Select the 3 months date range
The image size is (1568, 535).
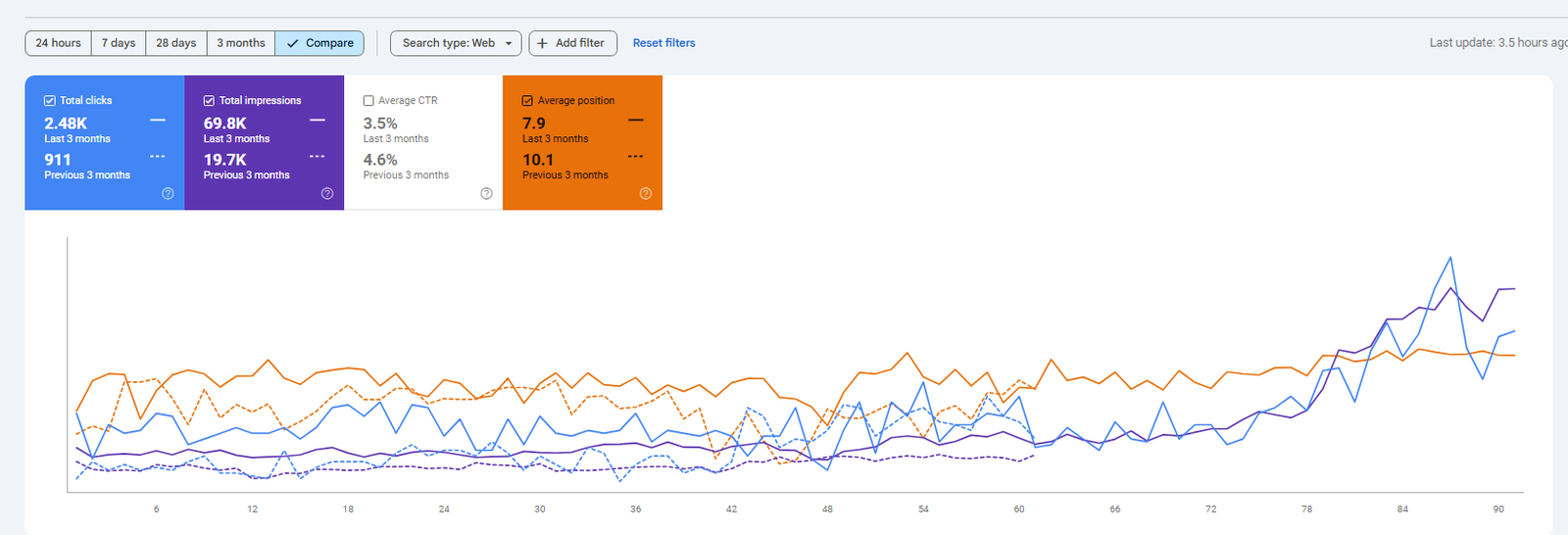pyautogui.click(x=241, y=43)
